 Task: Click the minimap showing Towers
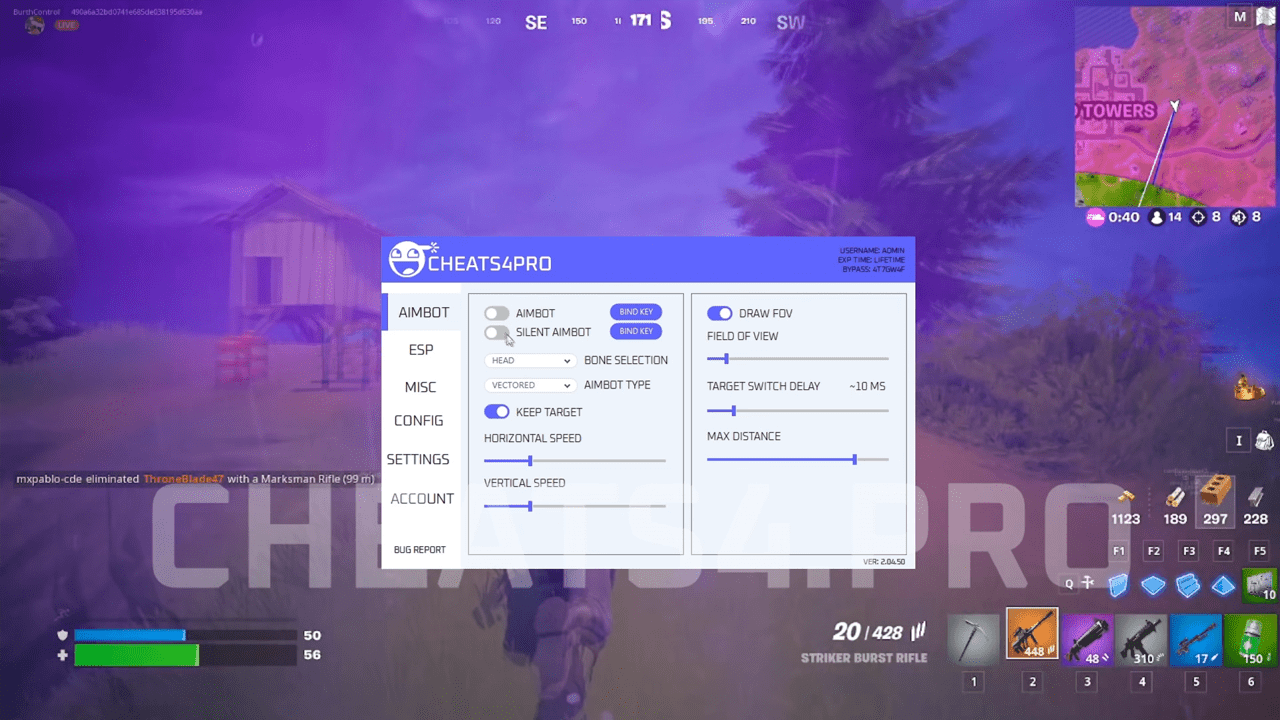1175,105
